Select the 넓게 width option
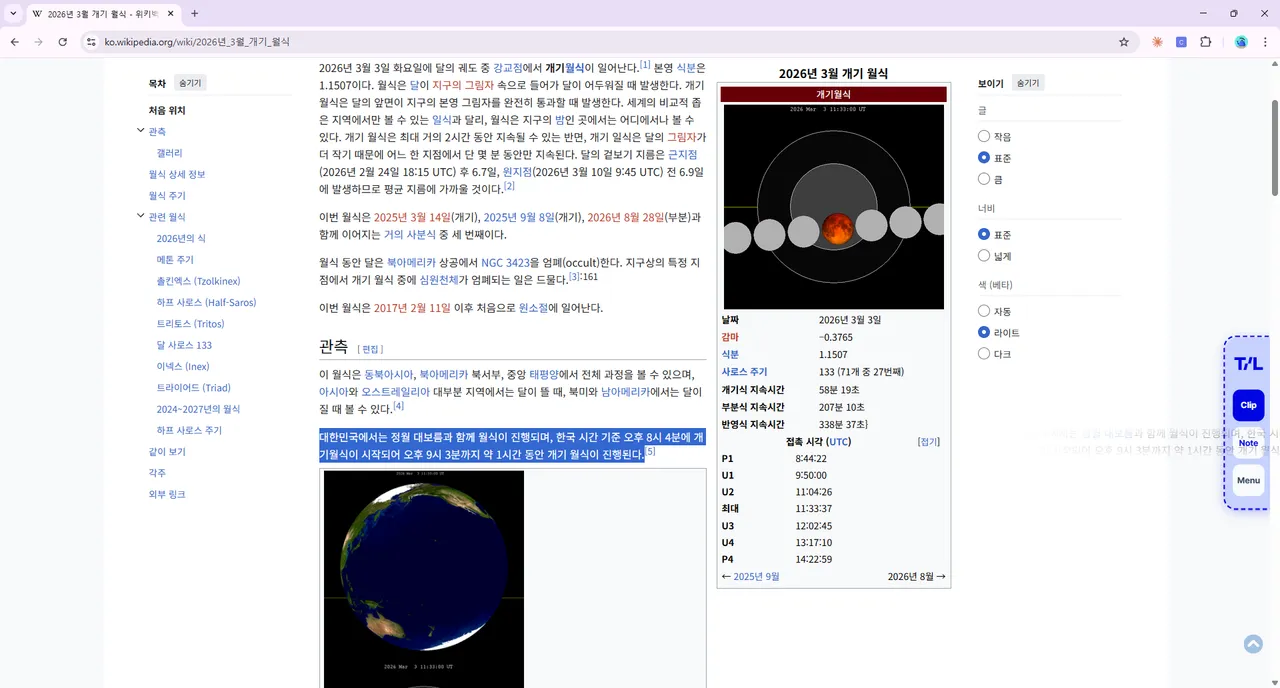Viewport: 1280px width, 688px height. (x=984, y=256)
